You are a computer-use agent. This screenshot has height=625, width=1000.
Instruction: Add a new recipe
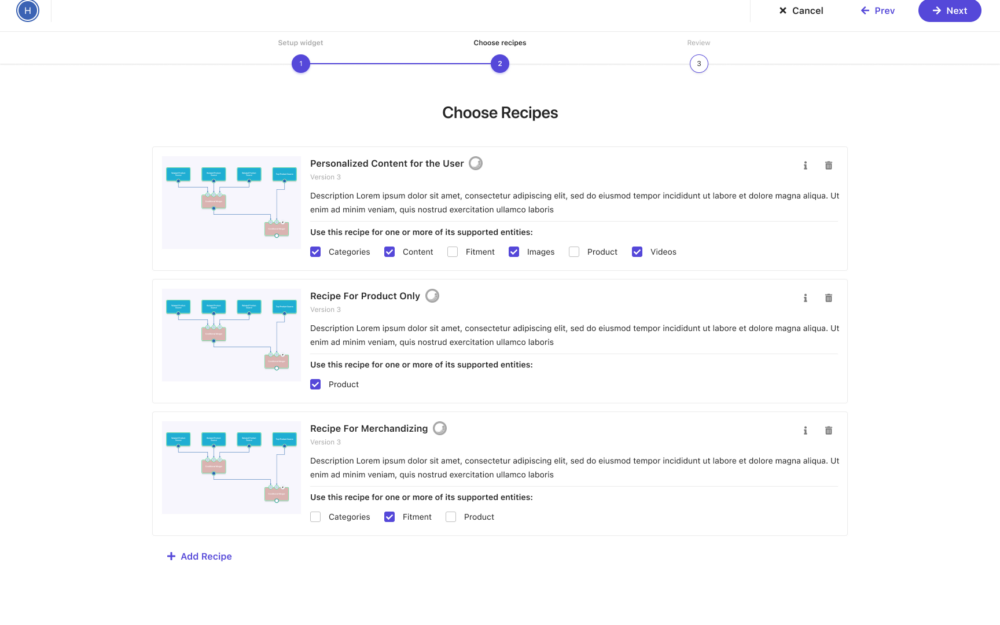pos(199,556)
